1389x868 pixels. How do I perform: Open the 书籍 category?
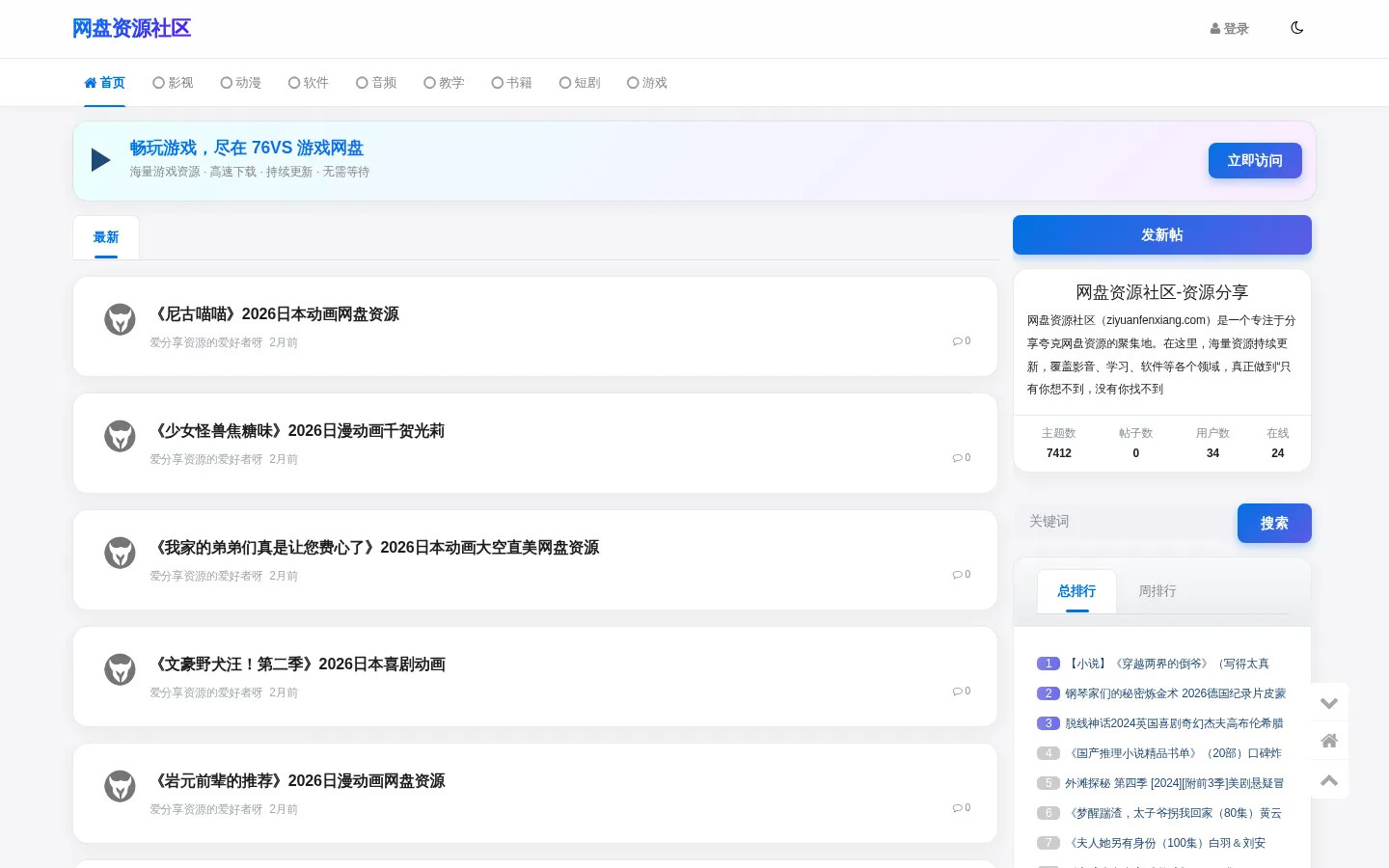pos(511,83)
